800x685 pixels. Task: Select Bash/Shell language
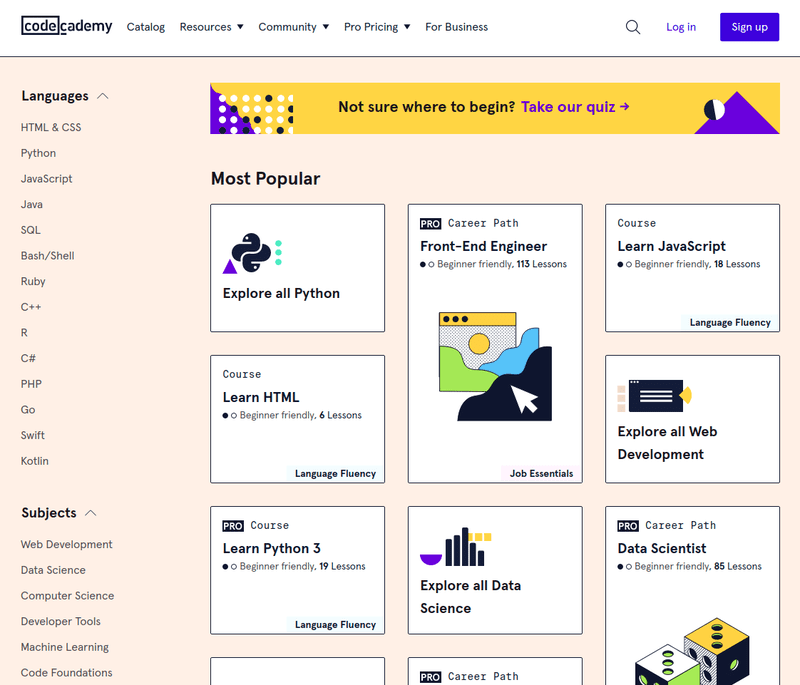click(47, 256)
